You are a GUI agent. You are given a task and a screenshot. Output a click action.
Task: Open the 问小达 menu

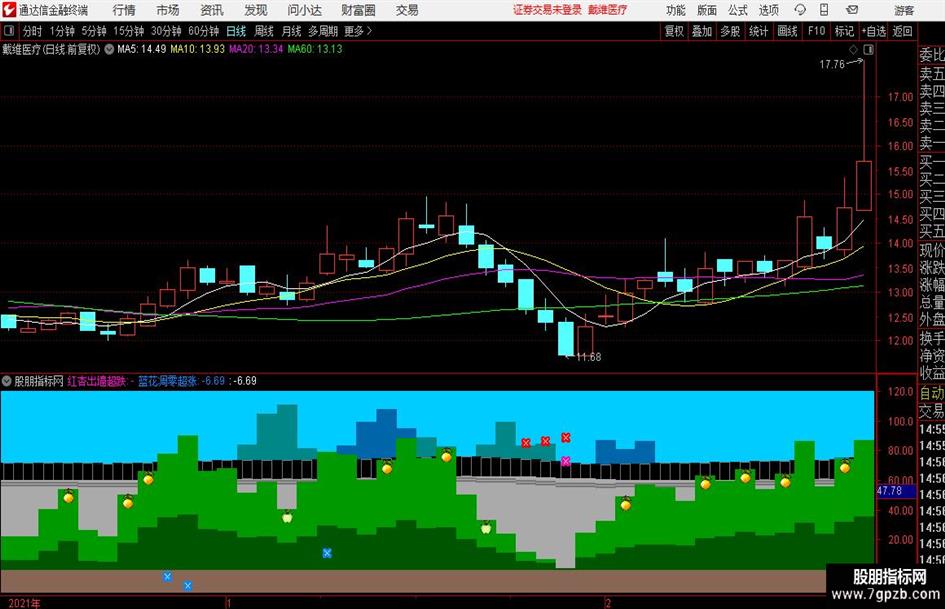click(x=304, y=10)
